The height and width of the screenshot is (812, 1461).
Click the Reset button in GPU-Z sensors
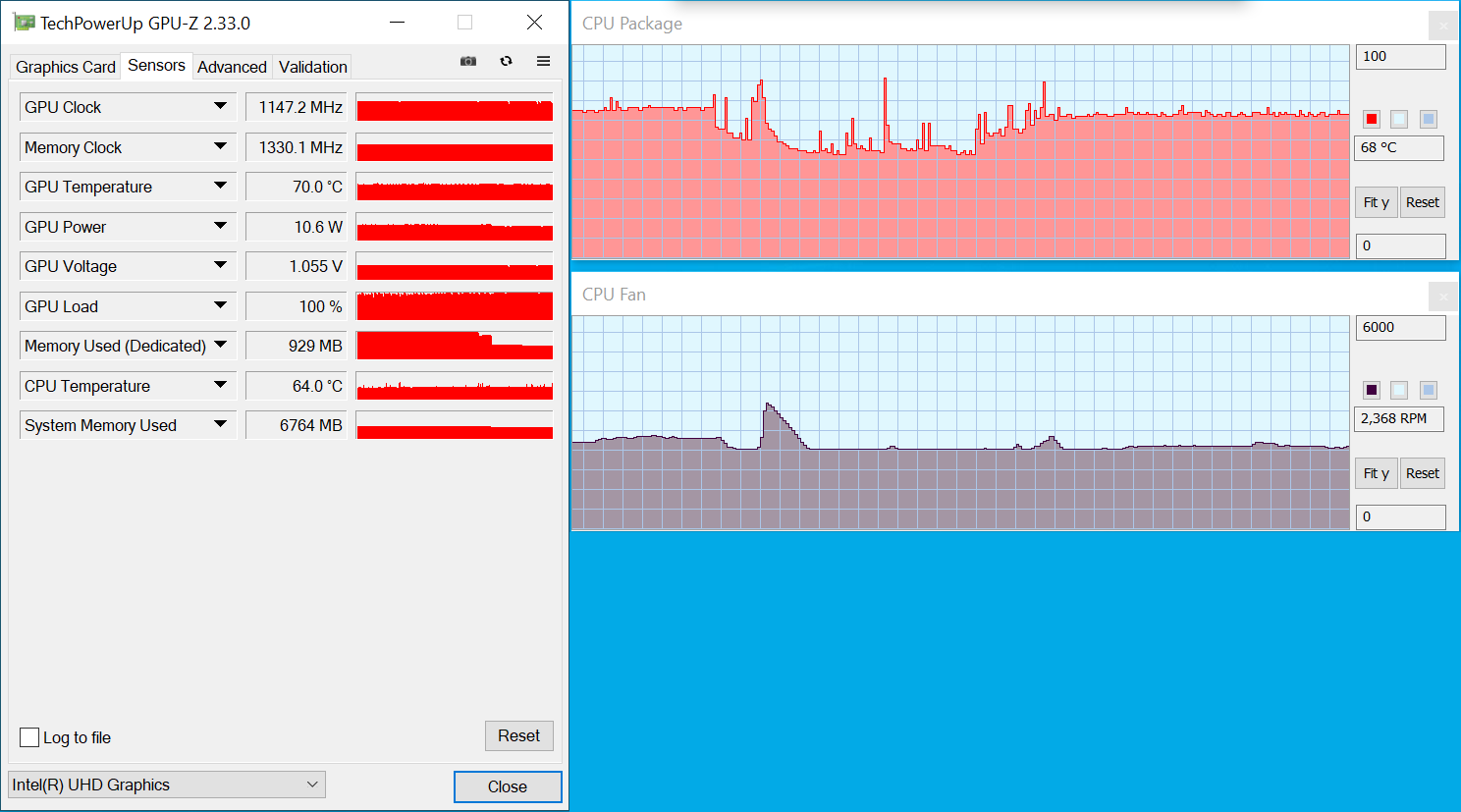pos(518,735)
